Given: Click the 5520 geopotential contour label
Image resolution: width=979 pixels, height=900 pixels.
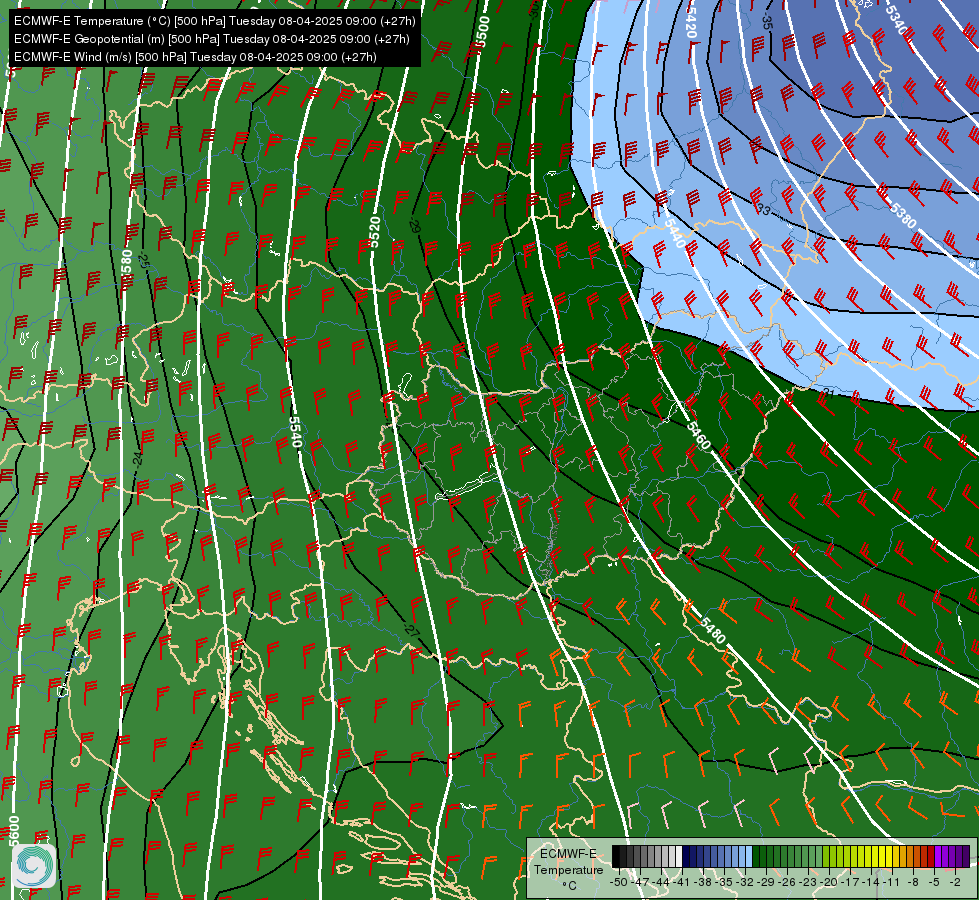Looking at the screenshot, I should point(374,232).
